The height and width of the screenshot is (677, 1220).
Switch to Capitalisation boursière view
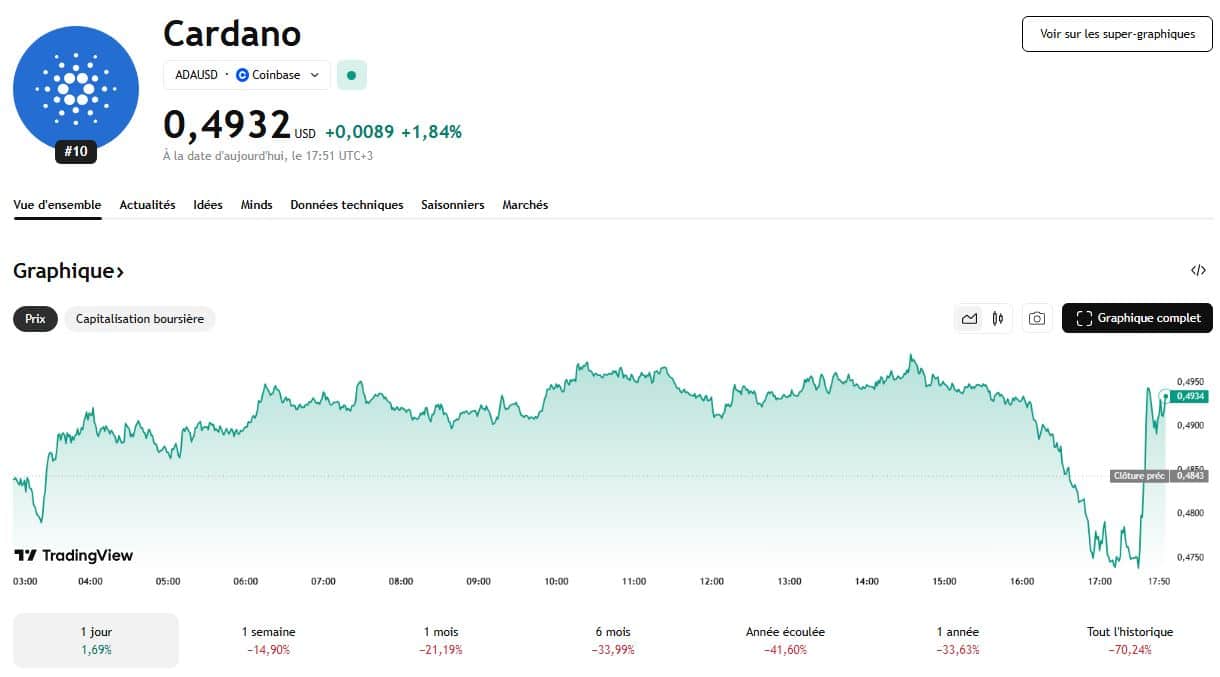coord(140,319)
